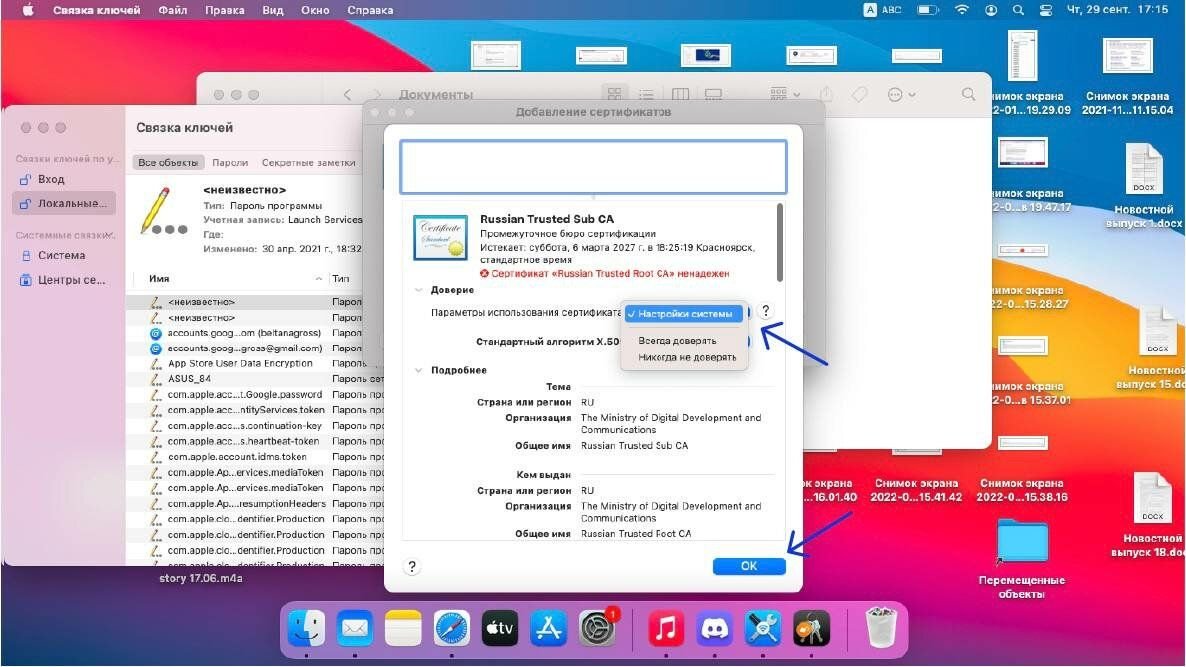Collapse the Доверие section
The height and width of the screenshot is (667, 1186).
click(418, 290)
